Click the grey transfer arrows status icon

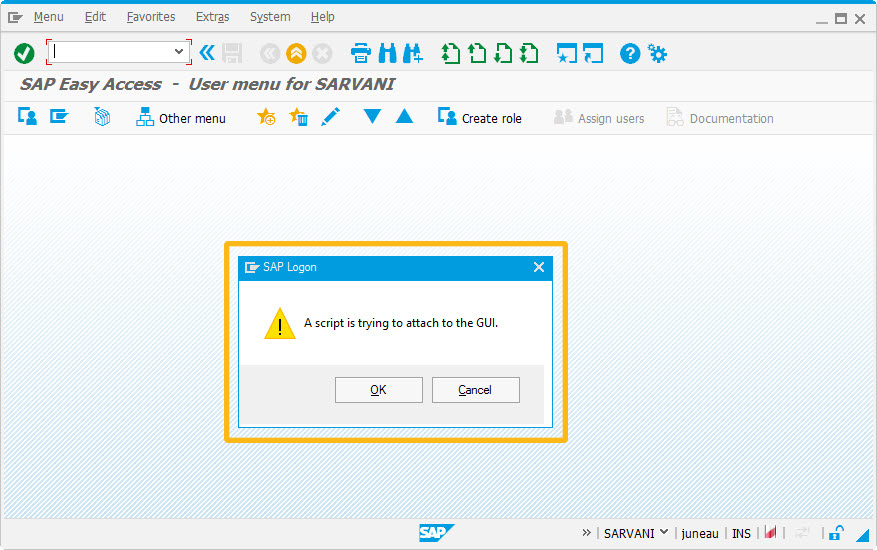point(802,533)
